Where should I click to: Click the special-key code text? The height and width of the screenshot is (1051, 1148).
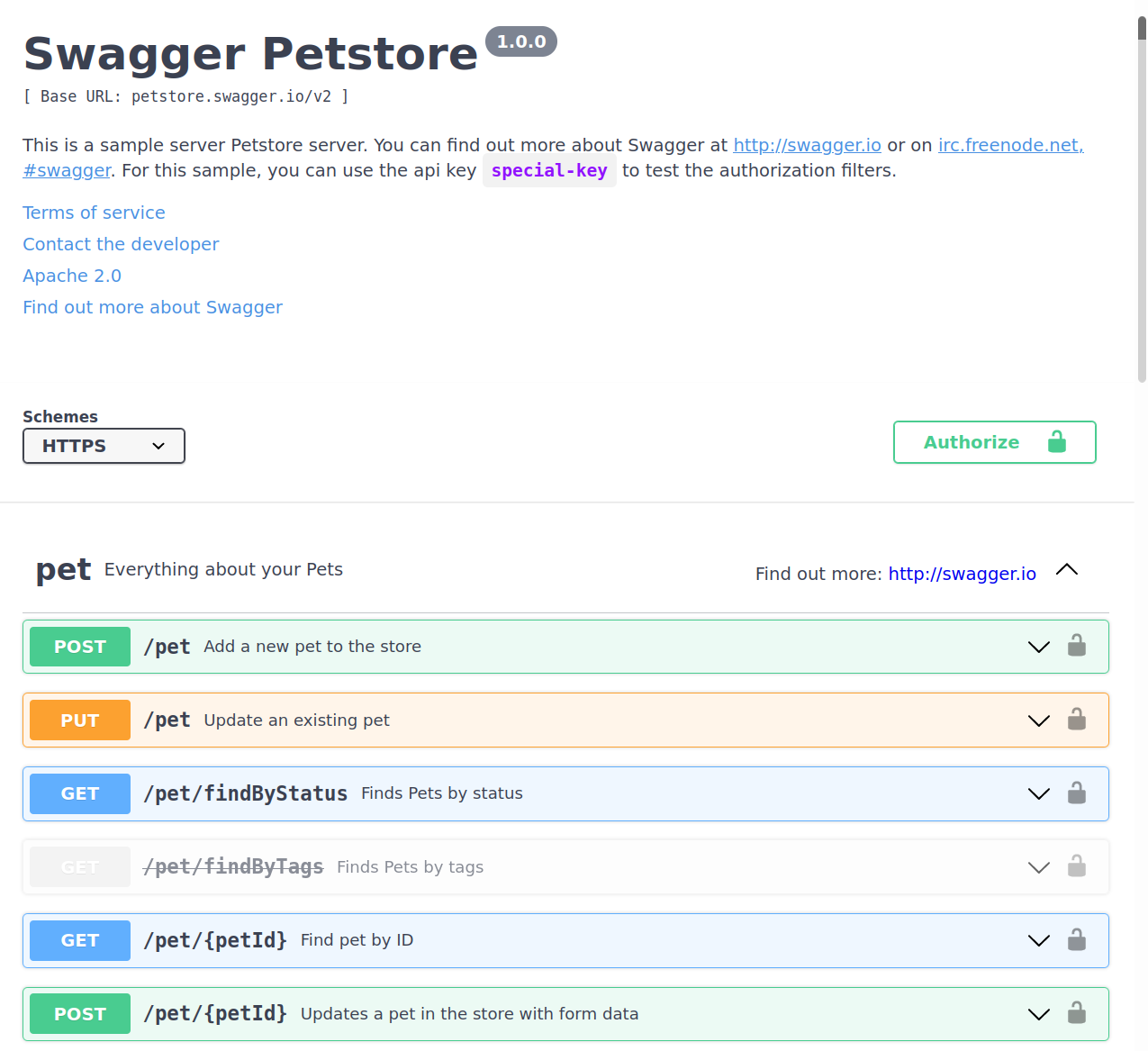click(549, 170)
